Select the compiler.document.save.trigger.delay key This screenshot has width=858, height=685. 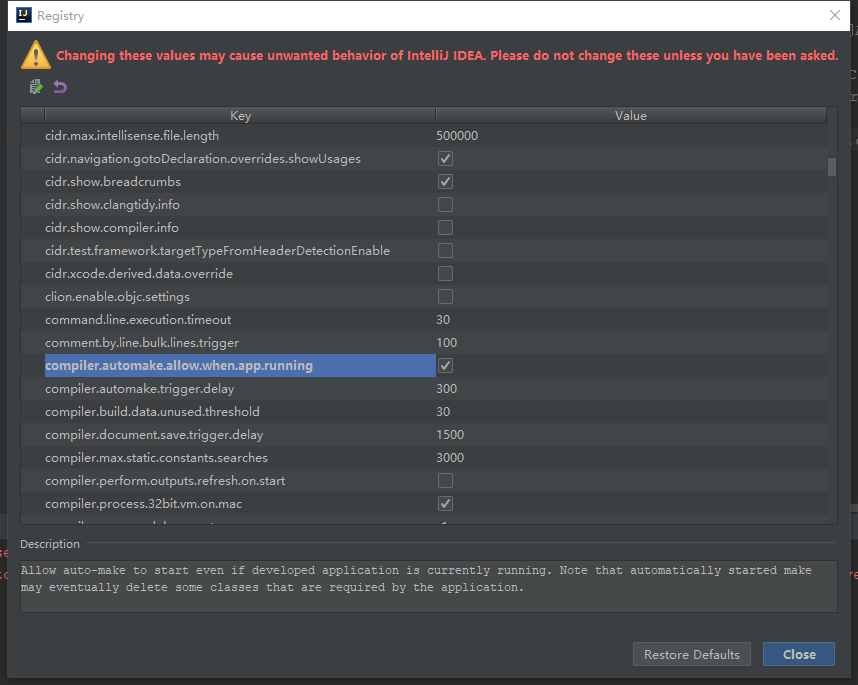click(x=154, y=434)
